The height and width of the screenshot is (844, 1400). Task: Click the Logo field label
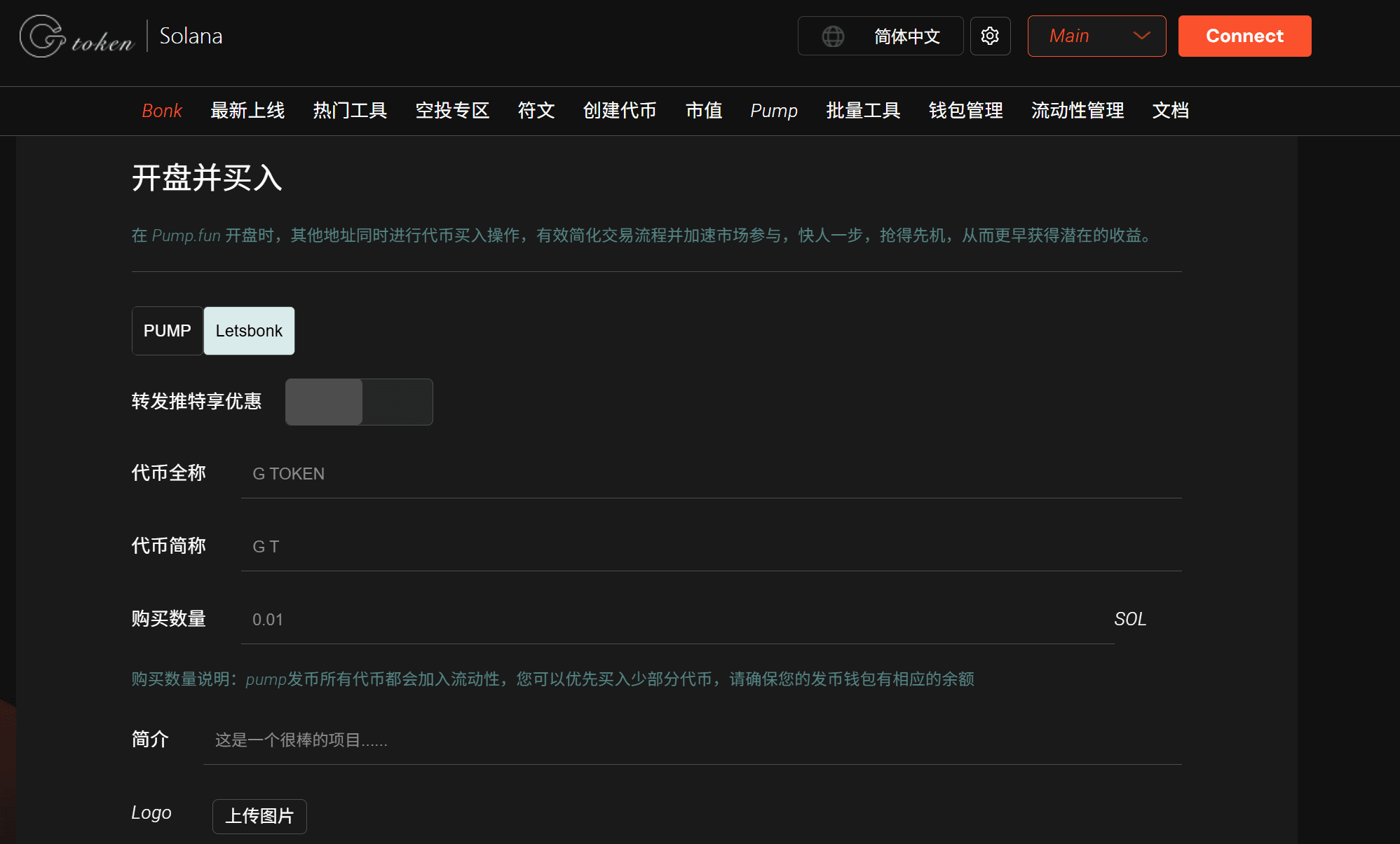151,812
